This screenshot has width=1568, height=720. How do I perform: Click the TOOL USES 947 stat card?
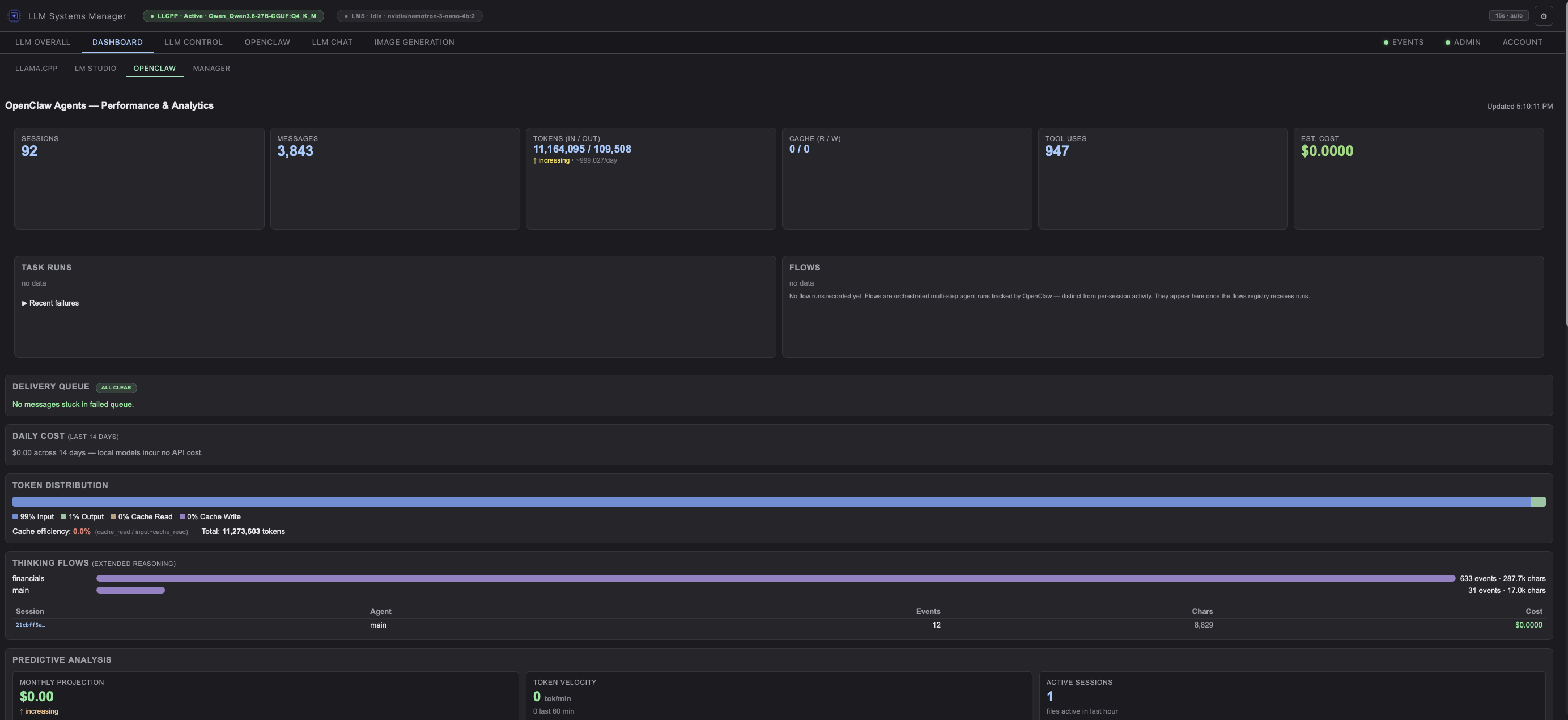(x=1163, y=179)
